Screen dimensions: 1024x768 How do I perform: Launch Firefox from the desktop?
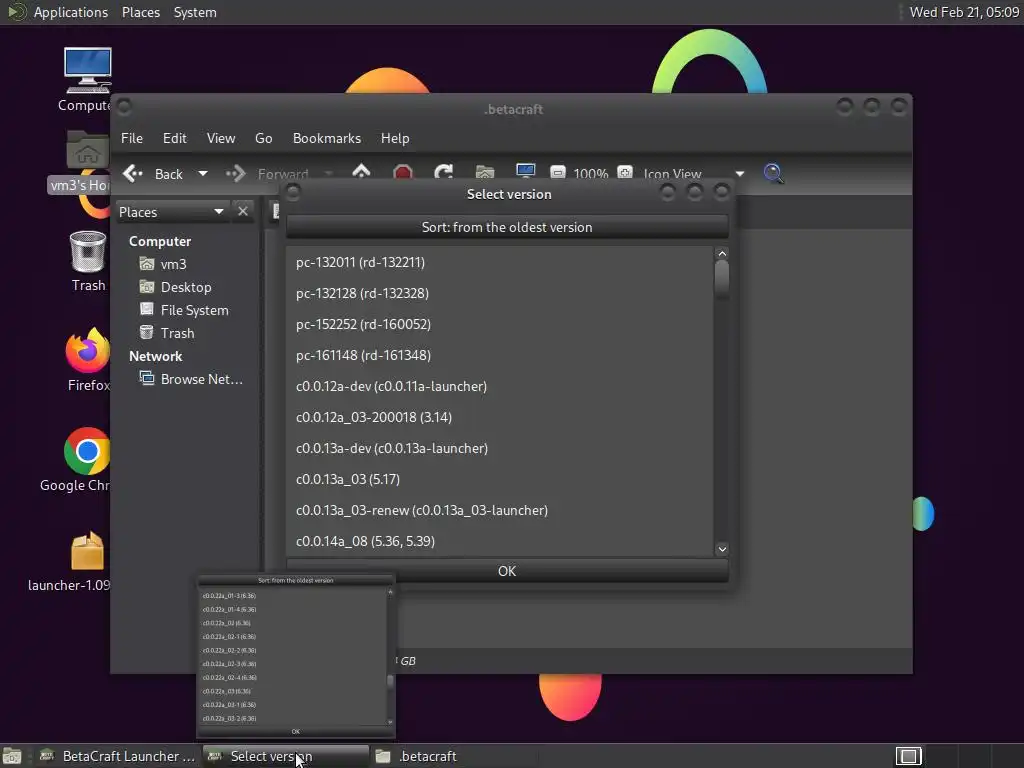(x=88, y=360)
